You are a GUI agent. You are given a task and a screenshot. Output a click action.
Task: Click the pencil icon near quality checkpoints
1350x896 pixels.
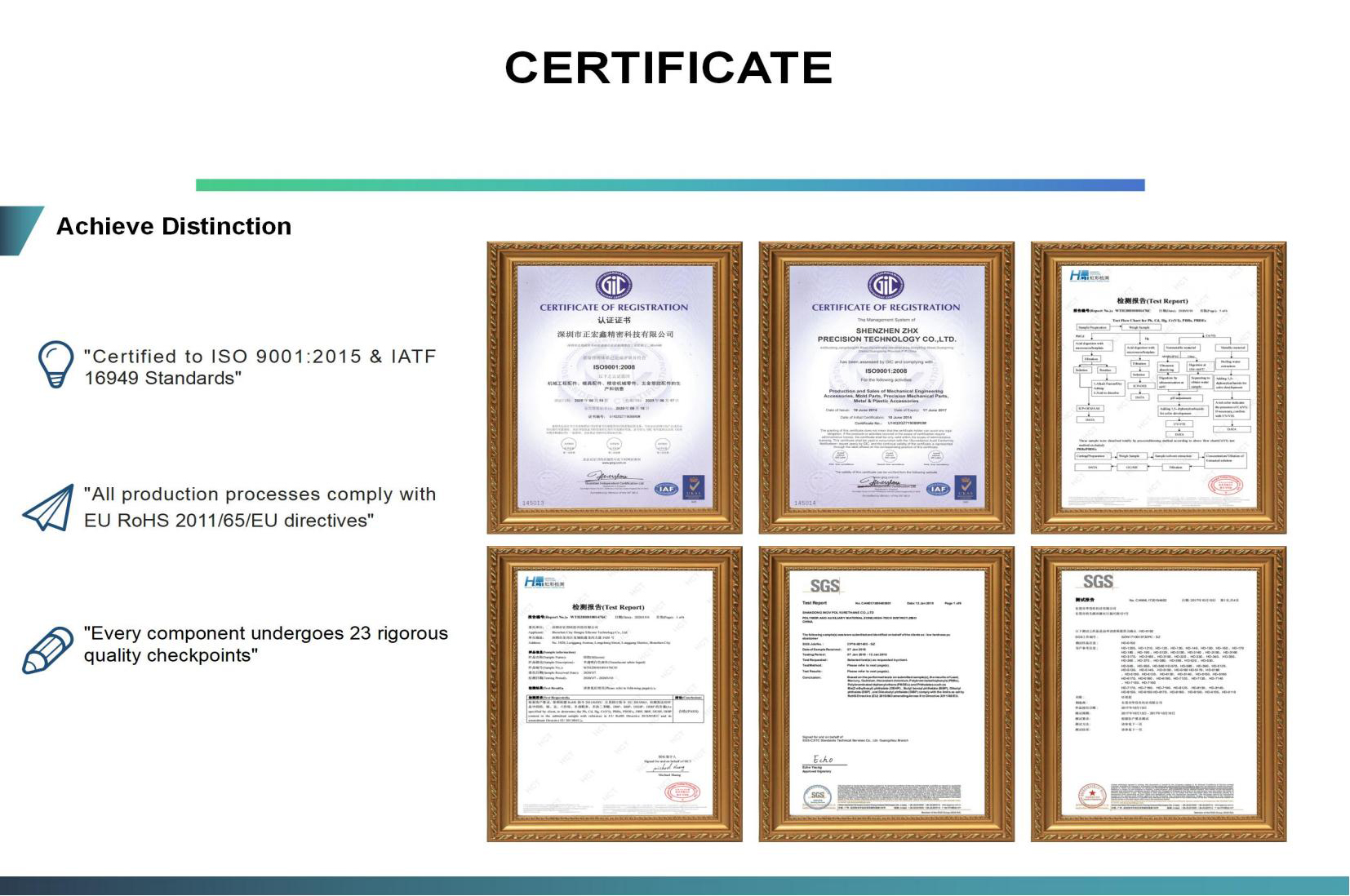tap(47, 650)
